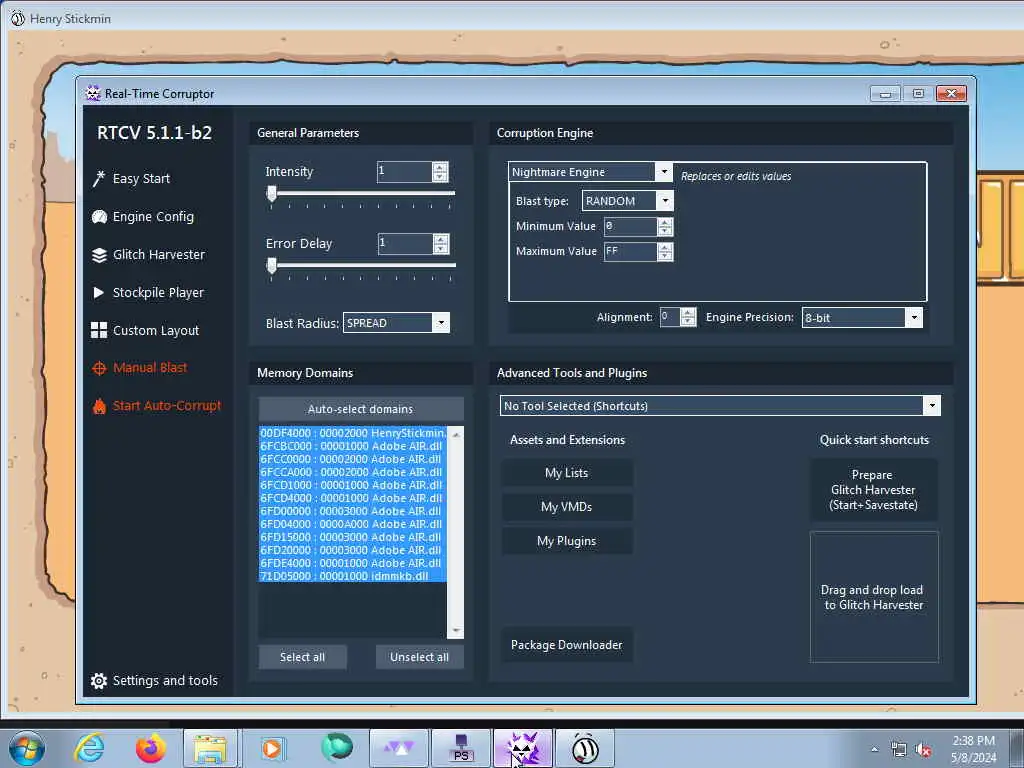Select Easy Start menu label

(x=141, y=178)
